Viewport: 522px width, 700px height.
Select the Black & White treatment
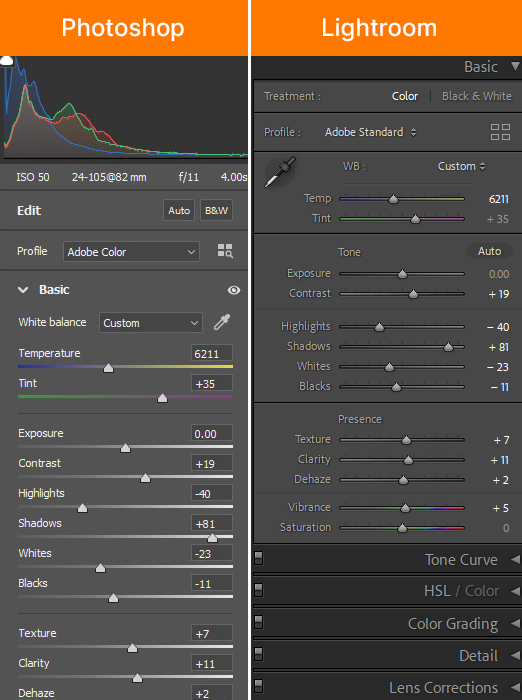point(476,96)
